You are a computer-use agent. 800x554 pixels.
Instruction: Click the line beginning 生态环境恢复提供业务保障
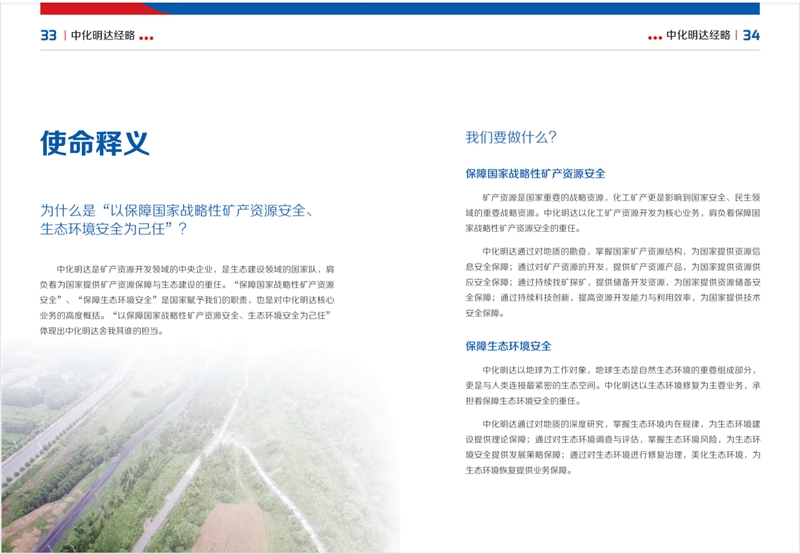click(x=519, y=470)
